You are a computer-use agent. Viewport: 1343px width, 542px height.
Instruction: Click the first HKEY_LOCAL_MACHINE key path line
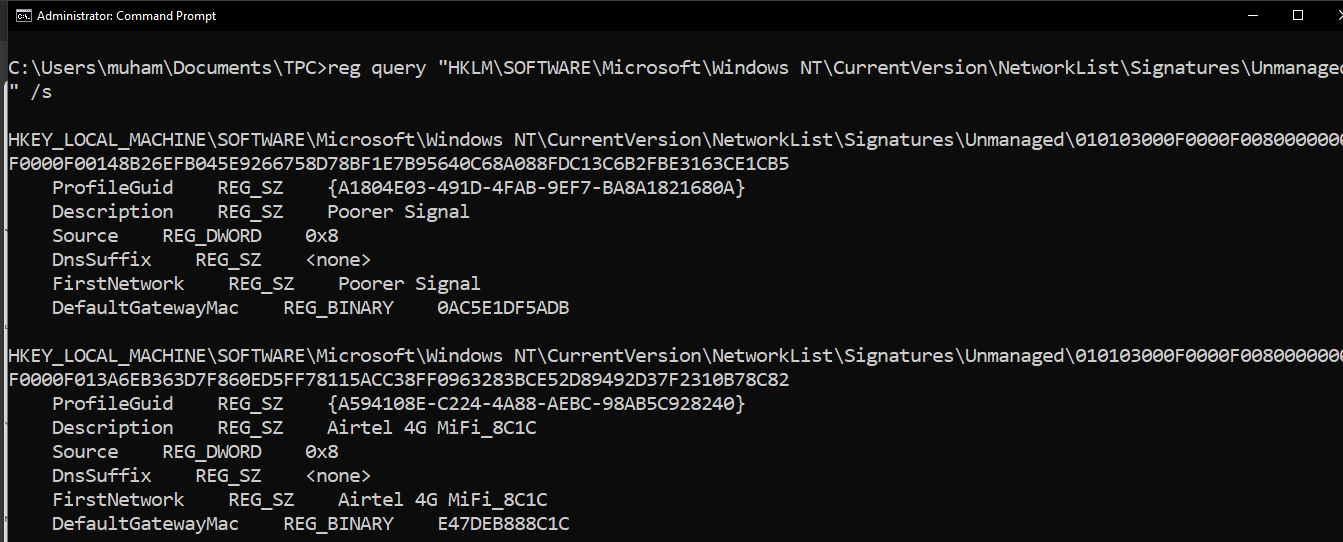coord(540,140)
